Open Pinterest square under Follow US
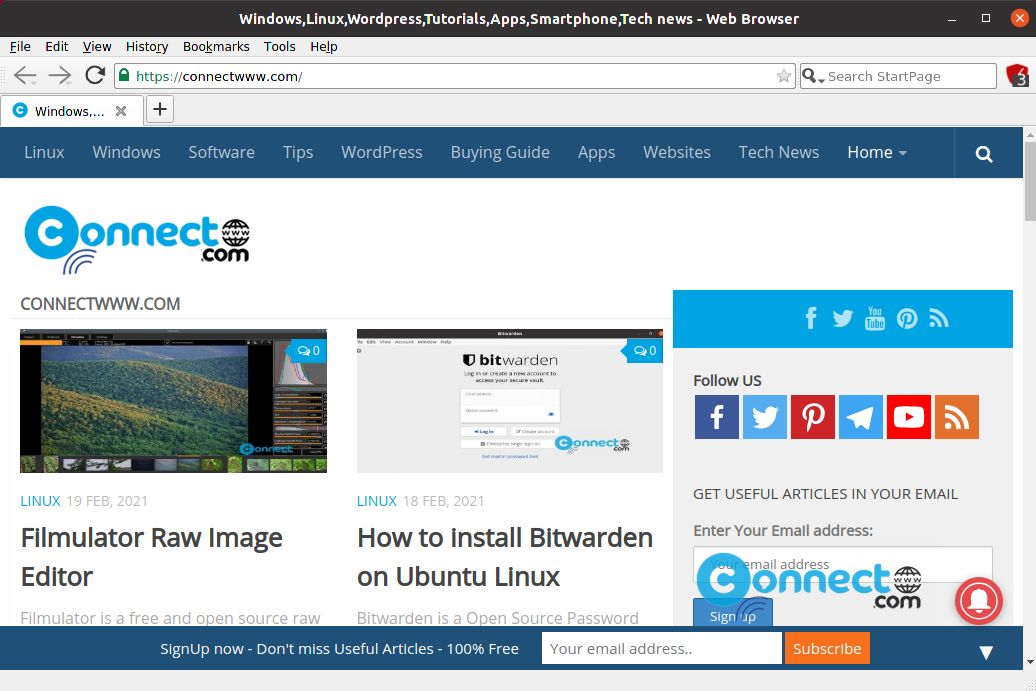This screenshot has height=691, width=1036. [x=813, y=417]
